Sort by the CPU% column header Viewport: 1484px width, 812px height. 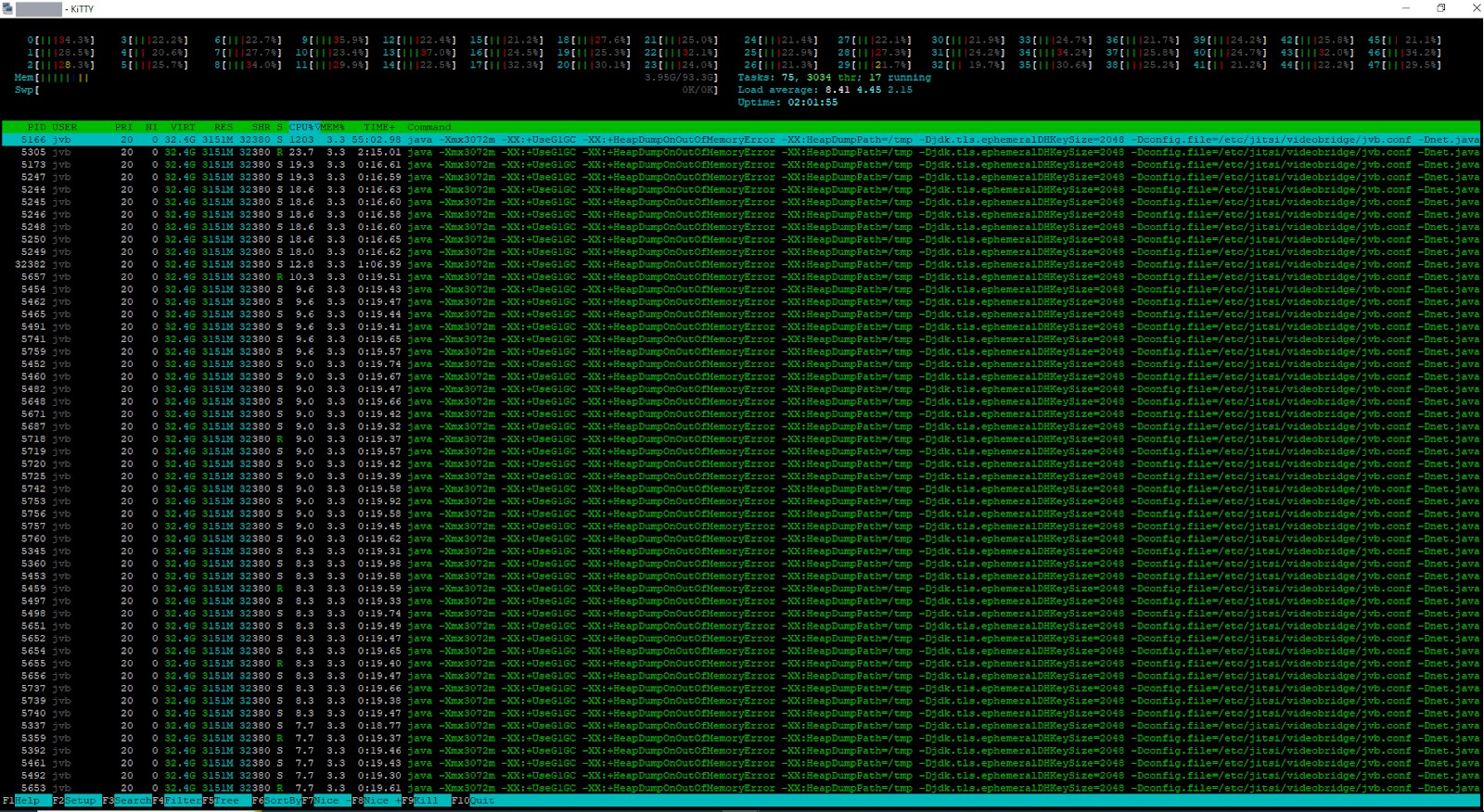click(302, 127)
